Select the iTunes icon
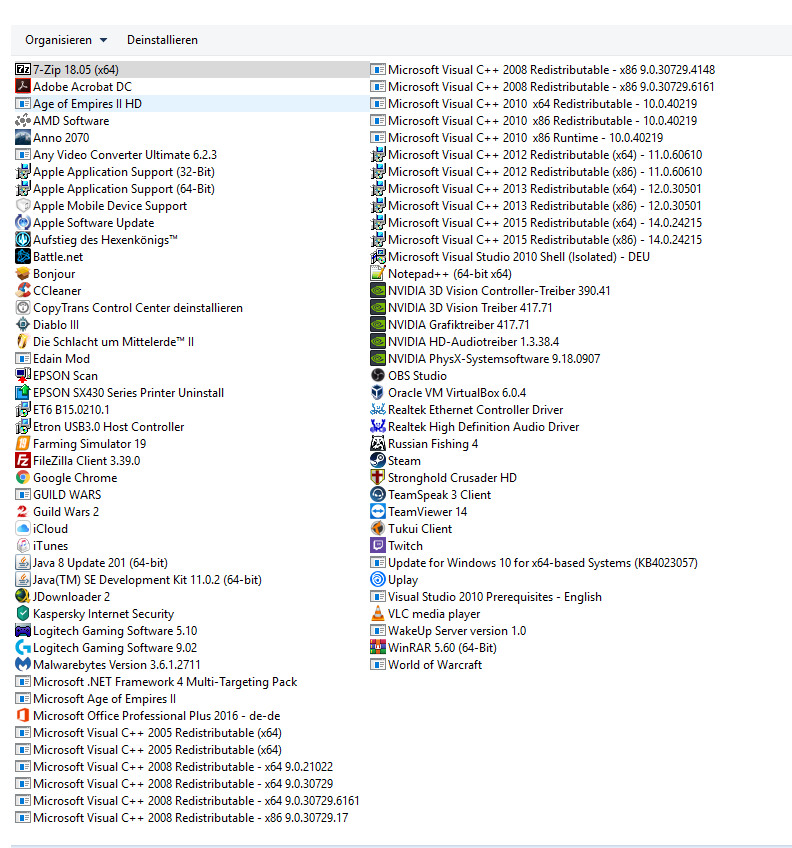 coord(23,546)
